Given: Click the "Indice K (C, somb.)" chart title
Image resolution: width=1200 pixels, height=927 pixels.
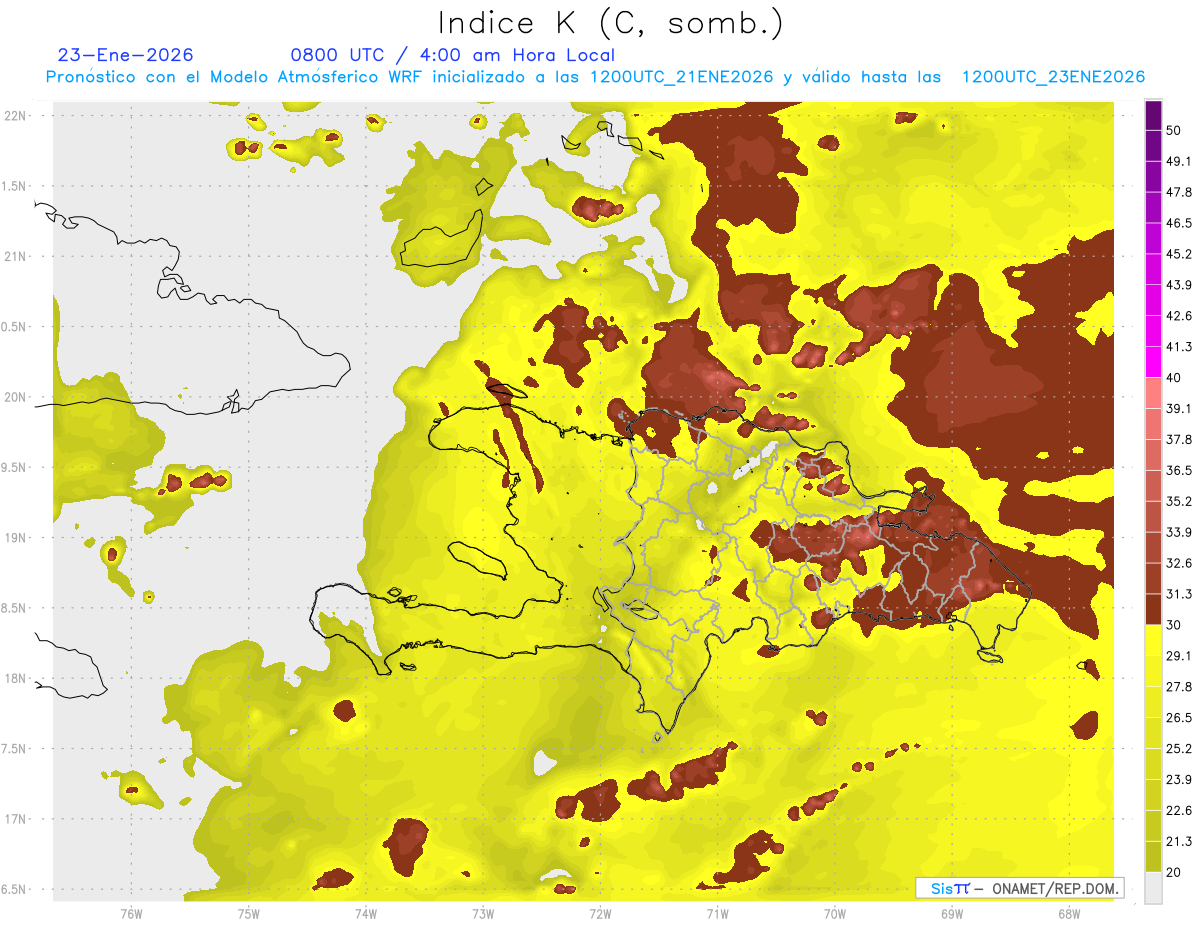Looking at the screenshot, I should coord(610,23).
